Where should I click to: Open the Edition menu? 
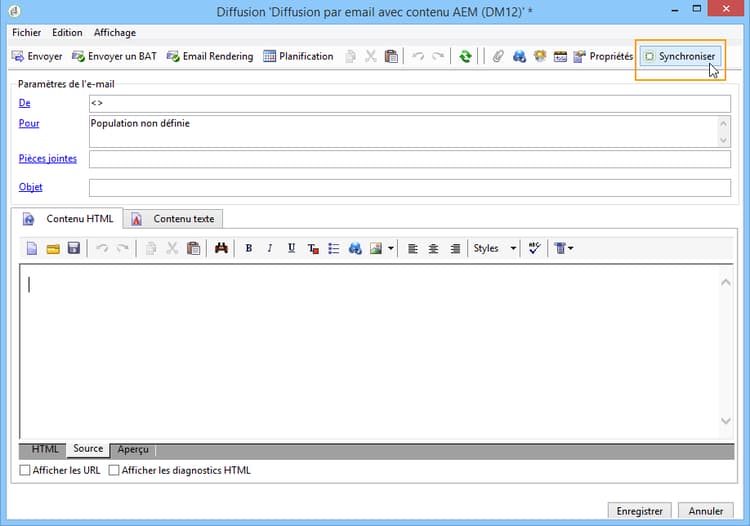point(67,33)
